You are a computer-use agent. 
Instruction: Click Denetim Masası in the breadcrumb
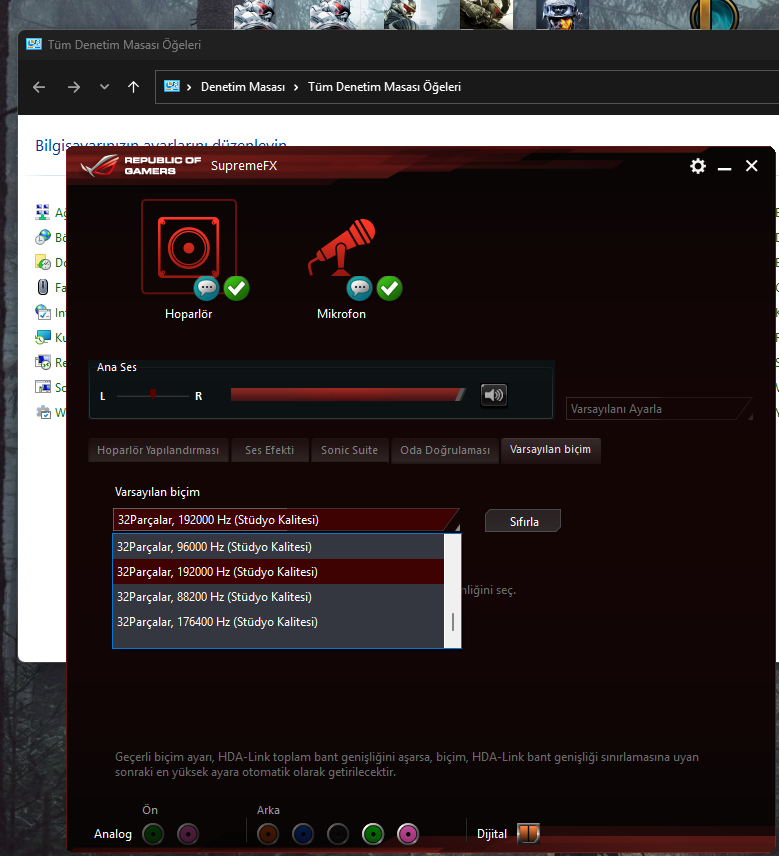(243, 87)
